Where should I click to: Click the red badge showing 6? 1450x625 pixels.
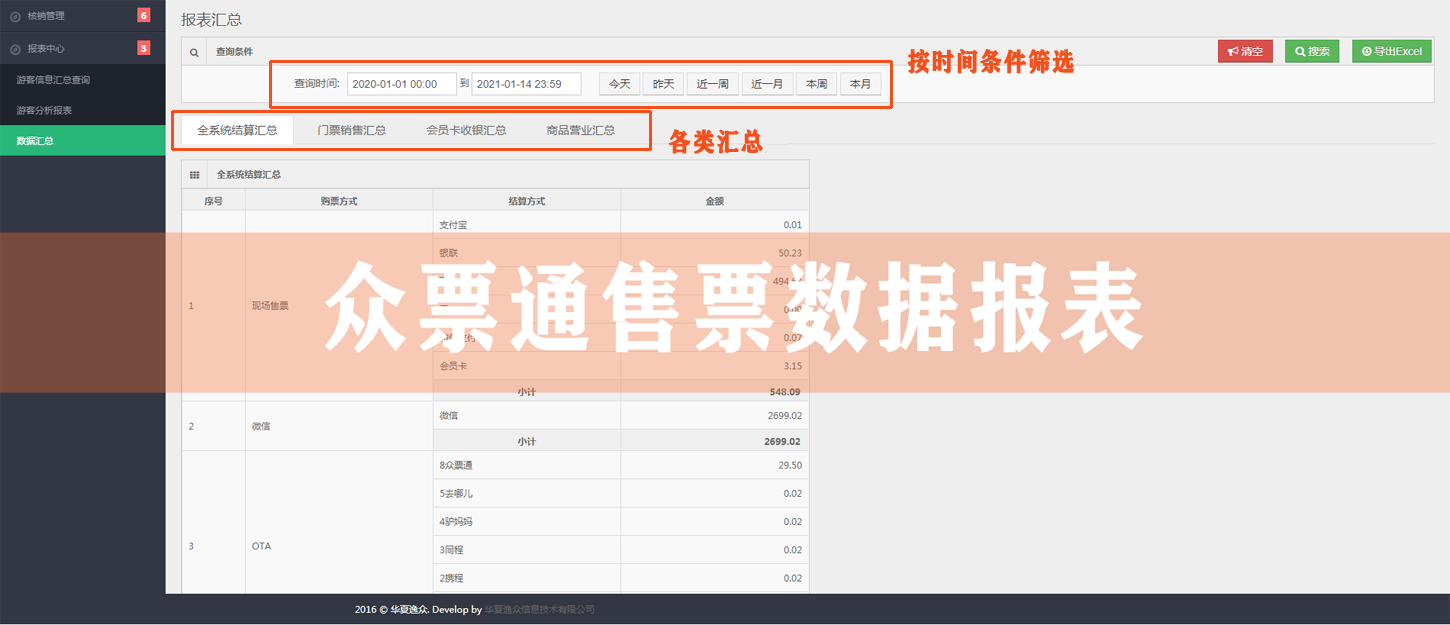143,15
